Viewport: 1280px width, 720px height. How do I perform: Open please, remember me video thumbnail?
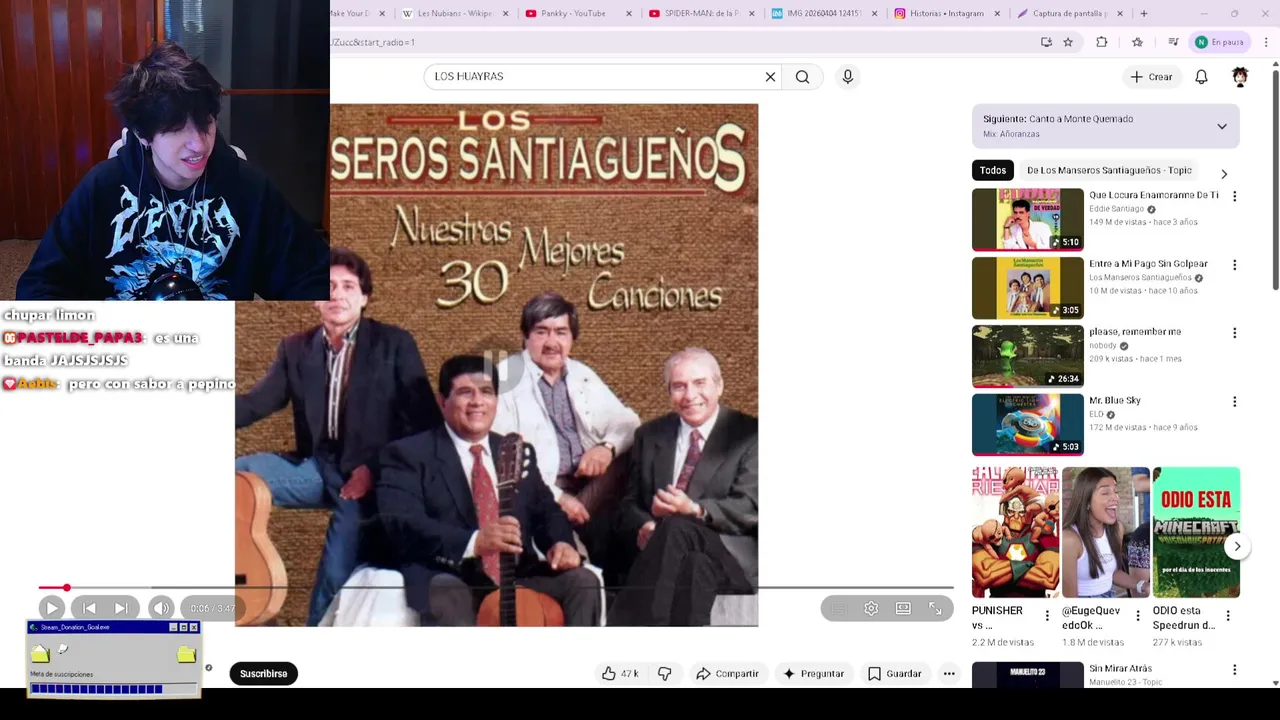(x=1027, y=356)
